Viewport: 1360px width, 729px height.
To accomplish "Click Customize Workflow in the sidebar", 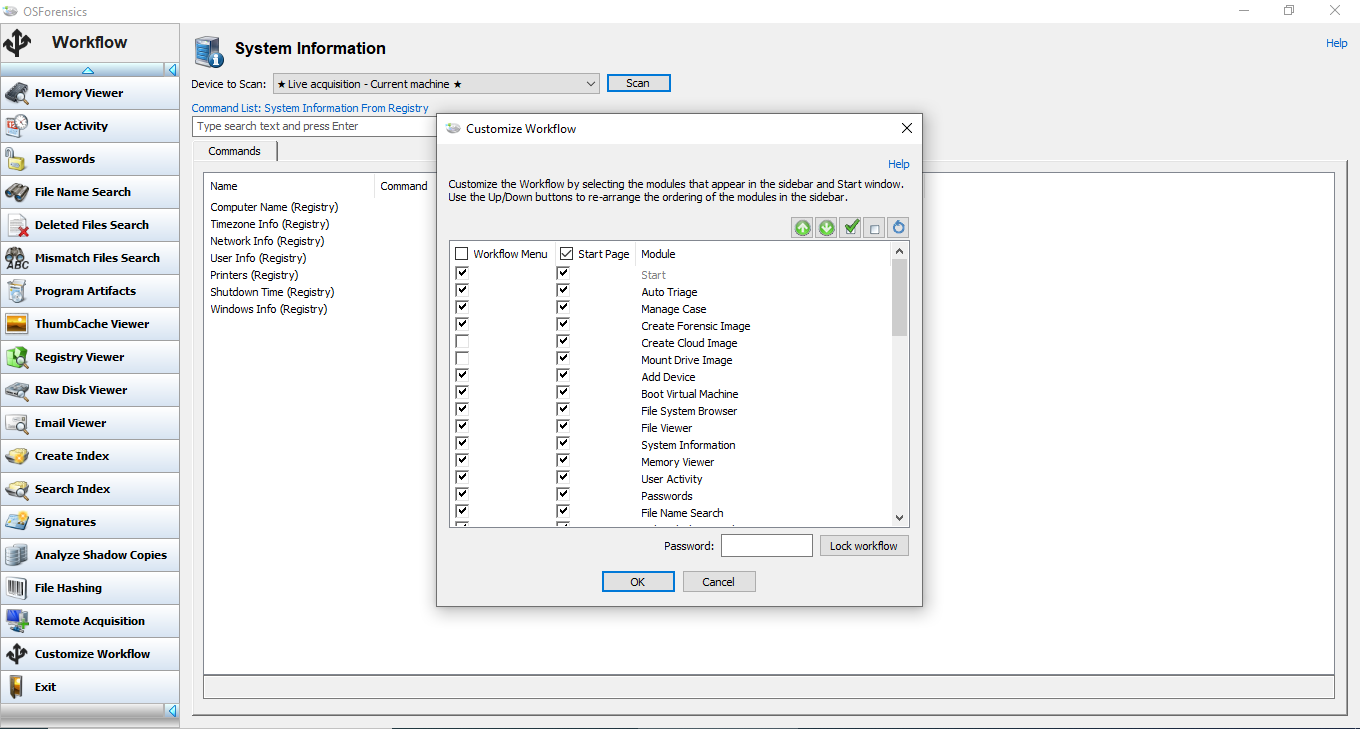I will 90,654.
